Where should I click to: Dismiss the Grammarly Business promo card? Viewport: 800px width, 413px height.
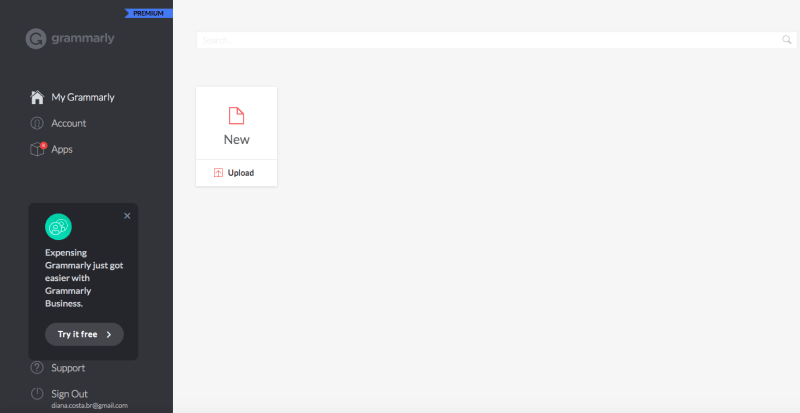pos(127,215)
